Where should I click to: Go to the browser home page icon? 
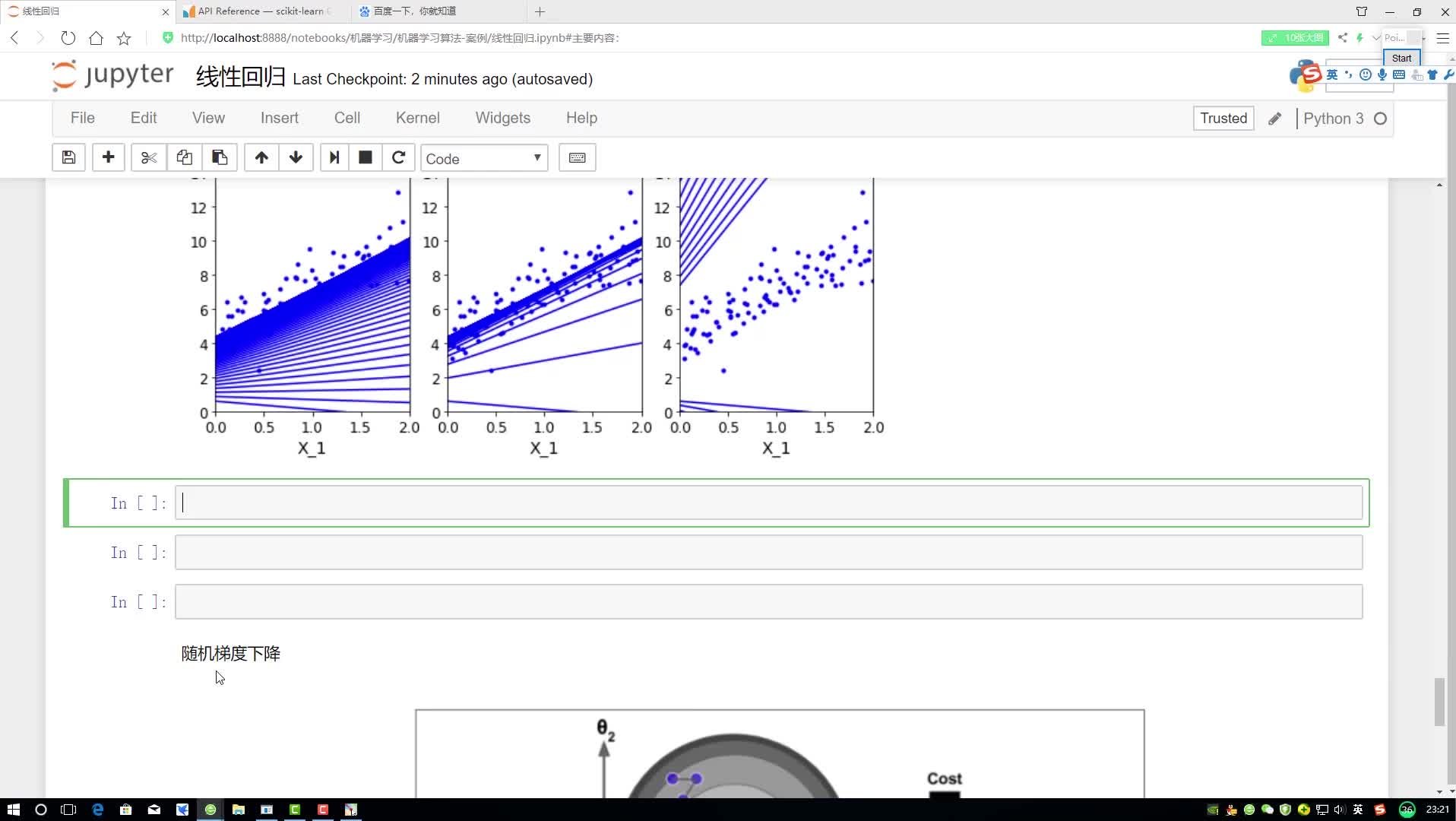point(96,38)
